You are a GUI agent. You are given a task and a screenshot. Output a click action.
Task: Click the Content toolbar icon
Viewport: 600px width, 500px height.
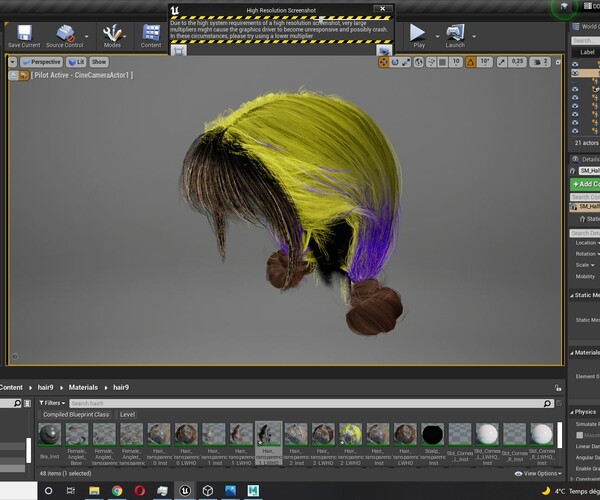151,33
